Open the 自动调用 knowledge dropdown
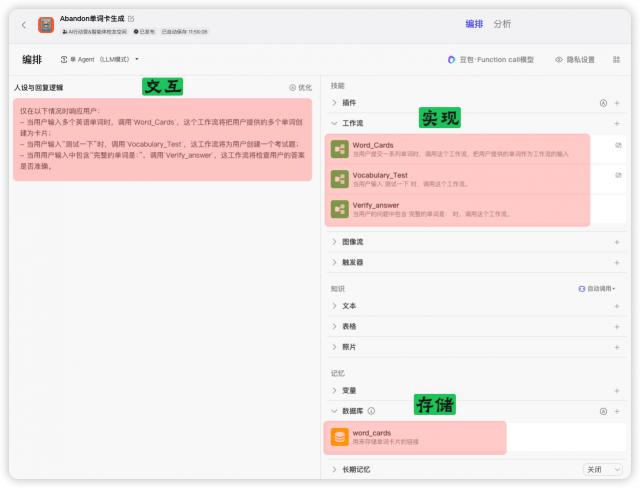640x488 pixels. pos(598,288)
